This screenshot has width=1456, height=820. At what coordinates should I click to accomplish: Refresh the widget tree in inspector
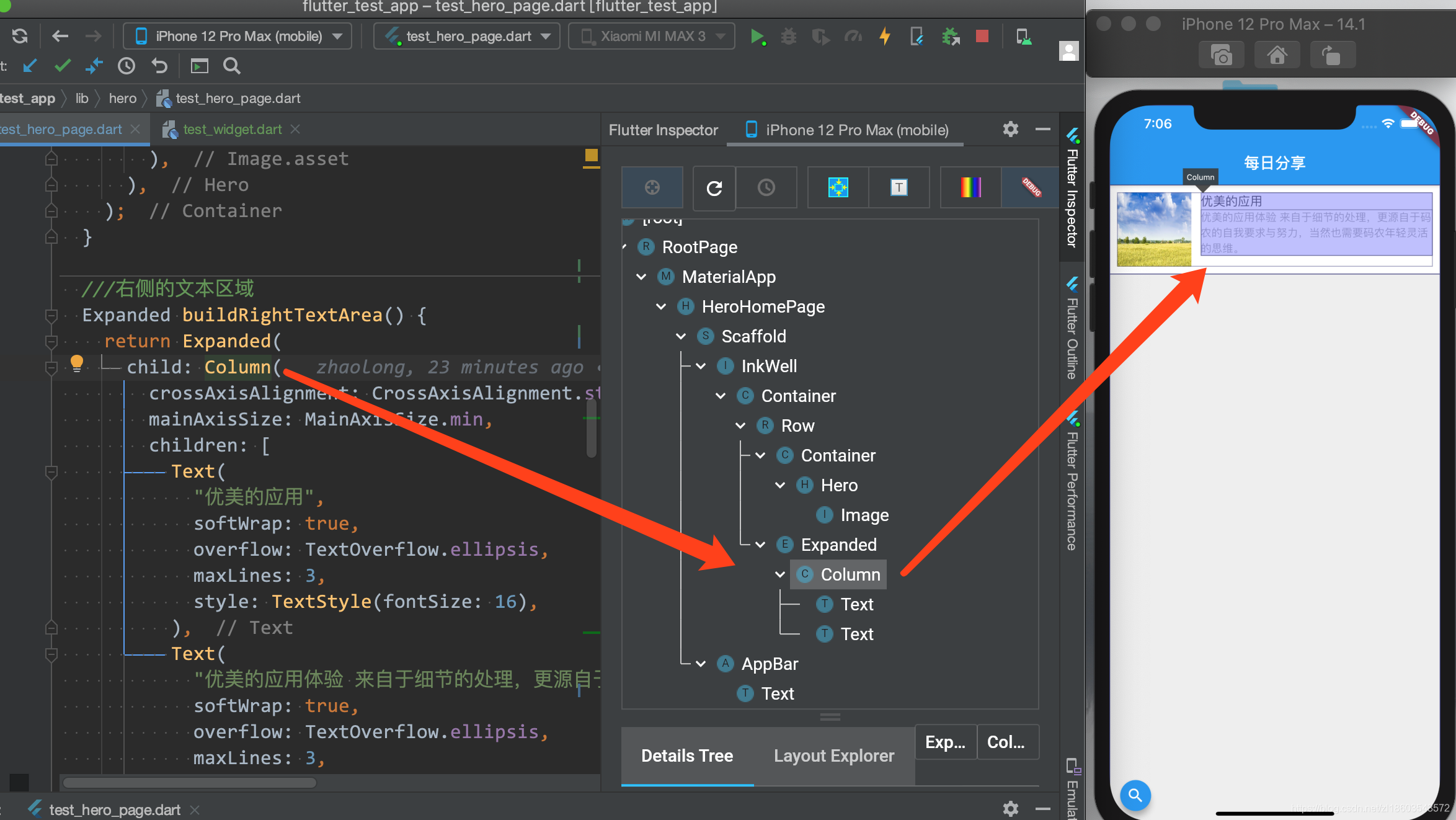click(x=714, y=188)
